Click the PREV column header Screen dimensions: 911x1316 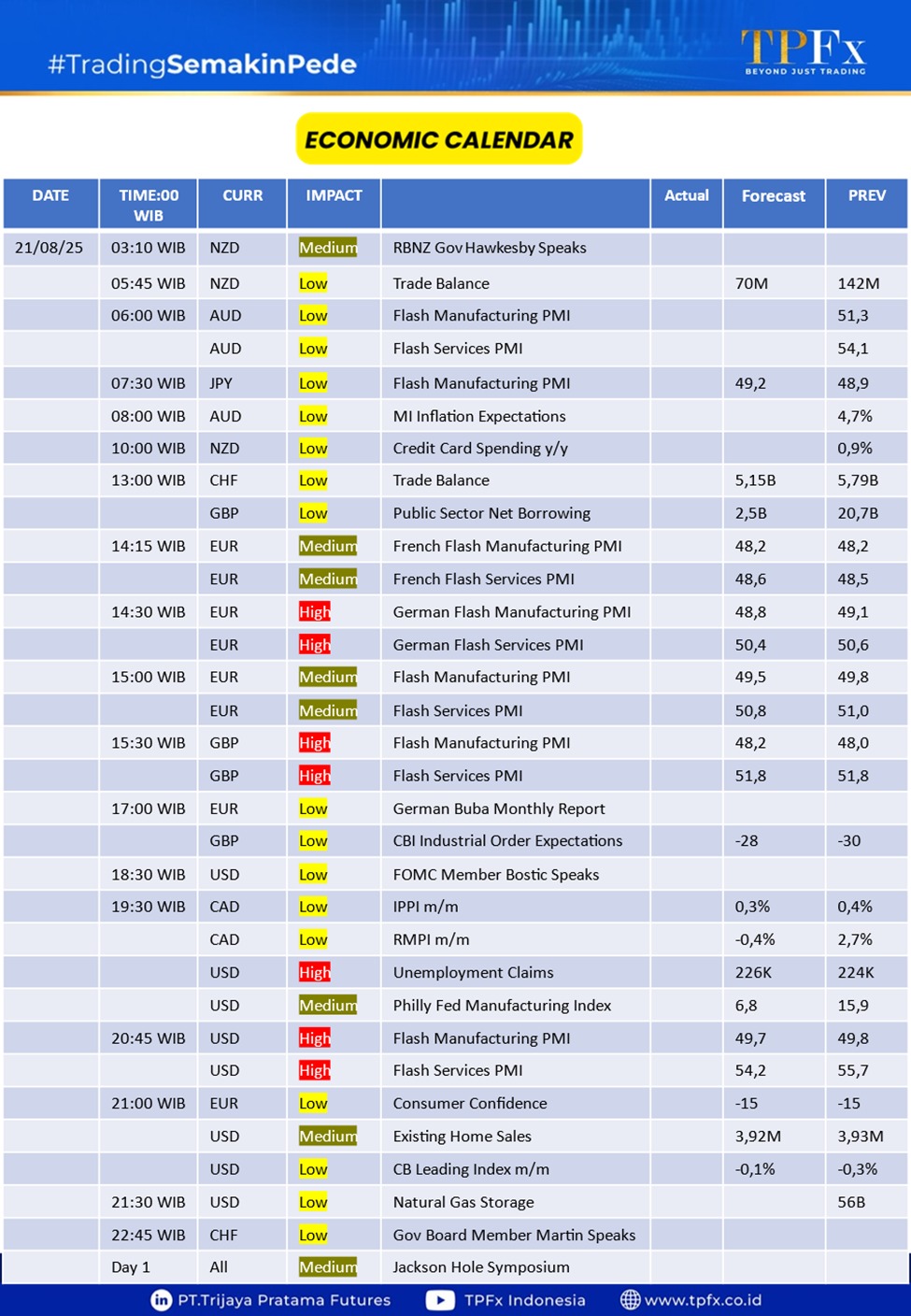click(x=866, y=195)
